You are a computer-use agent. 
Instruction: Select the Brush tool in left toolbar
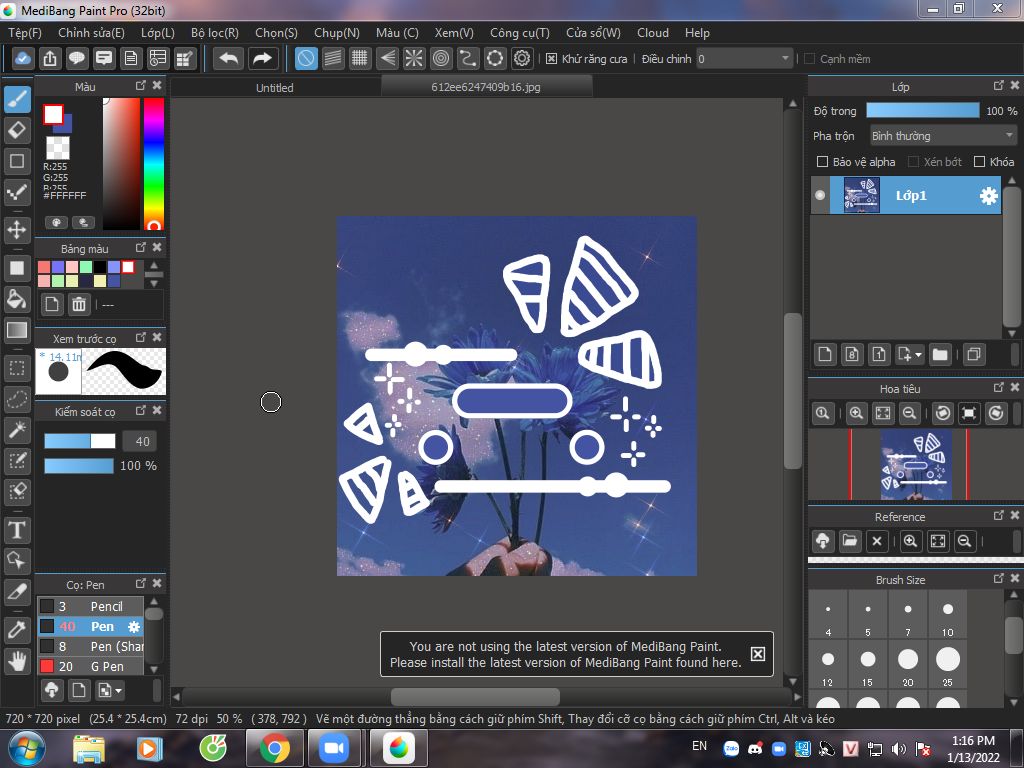tap(18, 100)
